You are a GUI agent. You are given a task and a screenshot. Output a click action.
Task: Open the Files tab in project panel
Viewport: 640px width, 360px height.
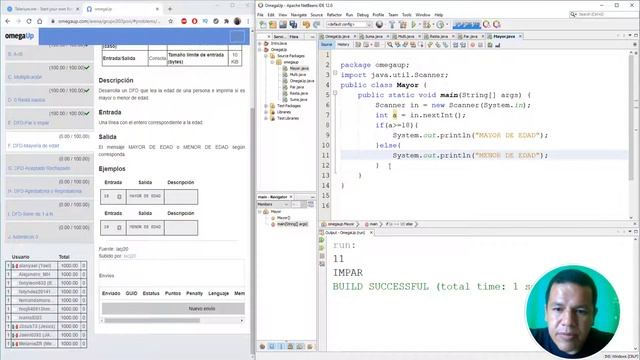294,37
